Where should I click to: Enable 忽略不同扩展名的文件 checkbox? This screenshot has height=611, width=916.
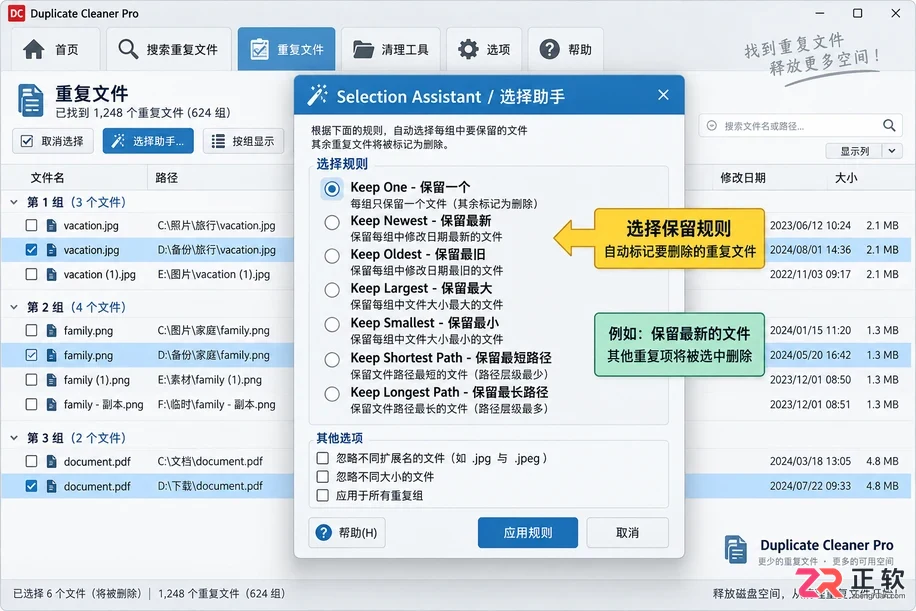coord(322,458)
